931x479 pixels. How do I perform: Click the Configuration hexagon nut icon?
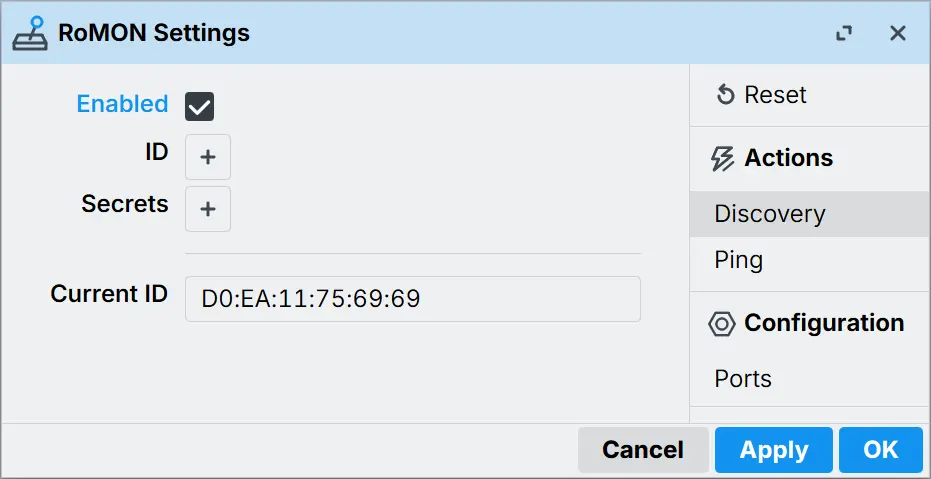pos(722,324)
